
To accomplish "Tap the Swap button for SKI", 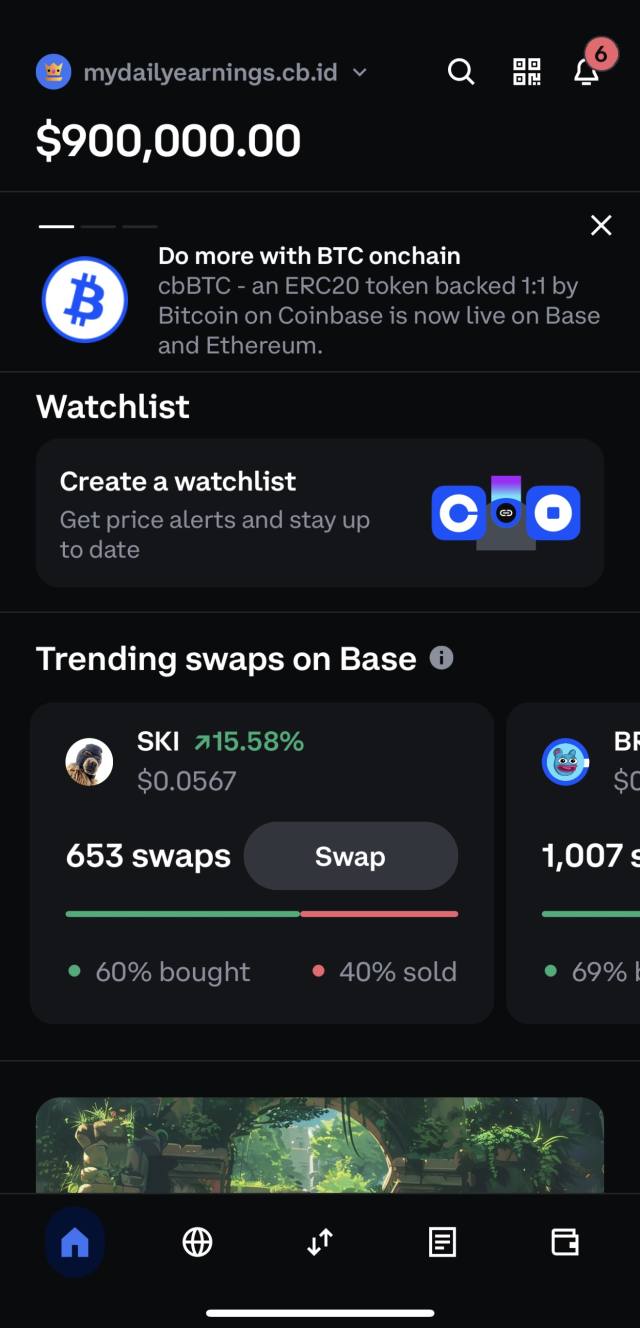I will tap(351, 856).
